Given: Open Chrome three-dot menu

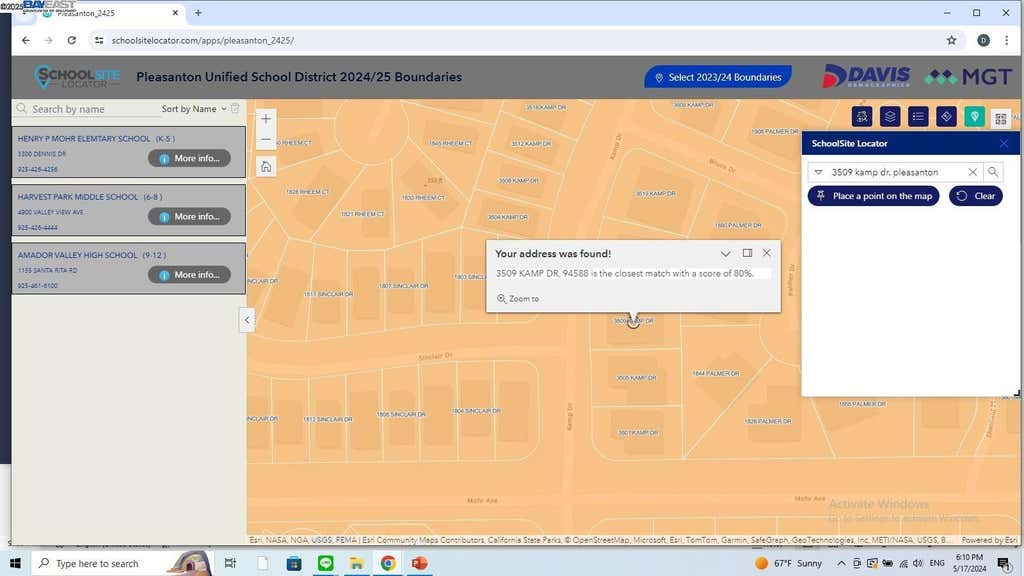Looking at the screenshot, I should [x=1006, y=40].
